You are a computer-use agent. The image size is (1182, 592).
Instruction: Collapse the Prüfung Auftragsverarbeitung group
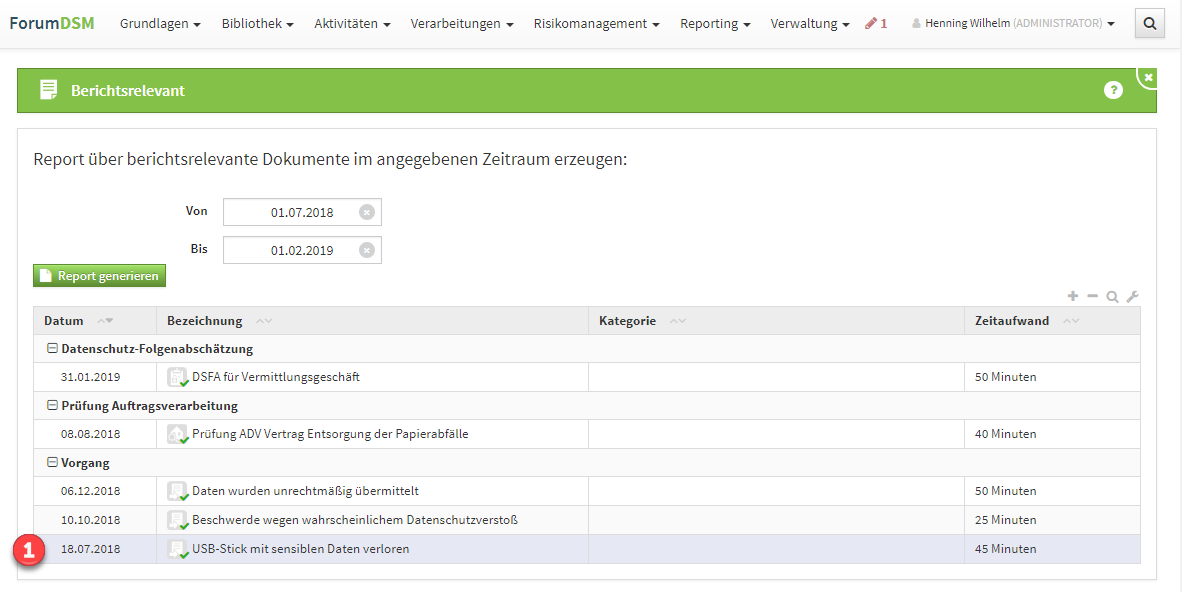[52, 406]
